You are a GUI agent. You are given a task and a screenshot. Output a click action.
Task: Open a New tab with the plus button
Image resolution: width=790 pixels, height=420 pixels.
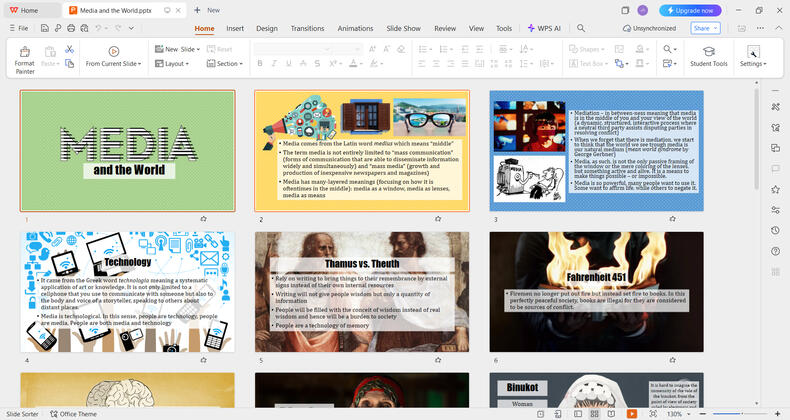(198, 10)
